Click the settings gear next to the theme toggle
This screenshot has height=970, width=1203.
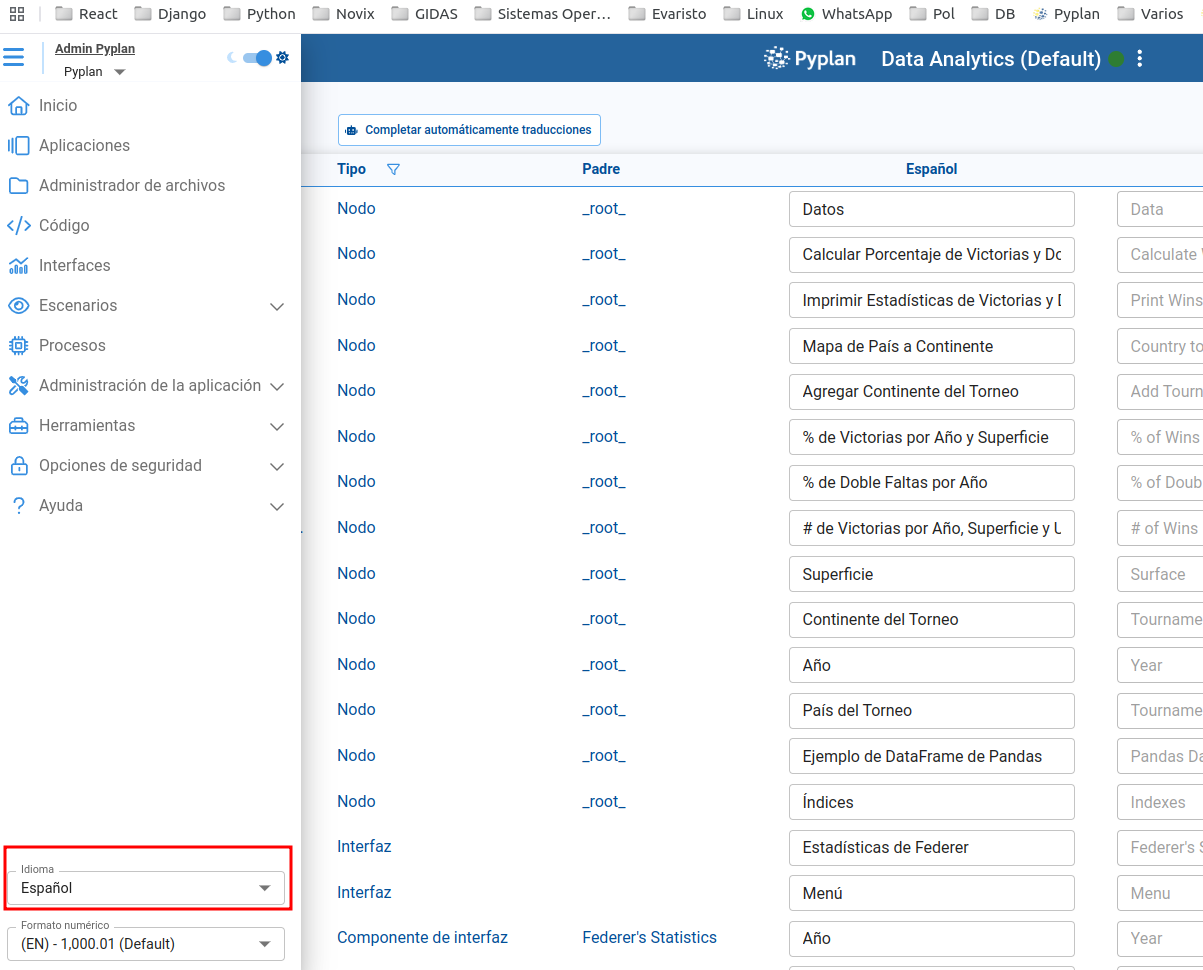tap(283, 57)
